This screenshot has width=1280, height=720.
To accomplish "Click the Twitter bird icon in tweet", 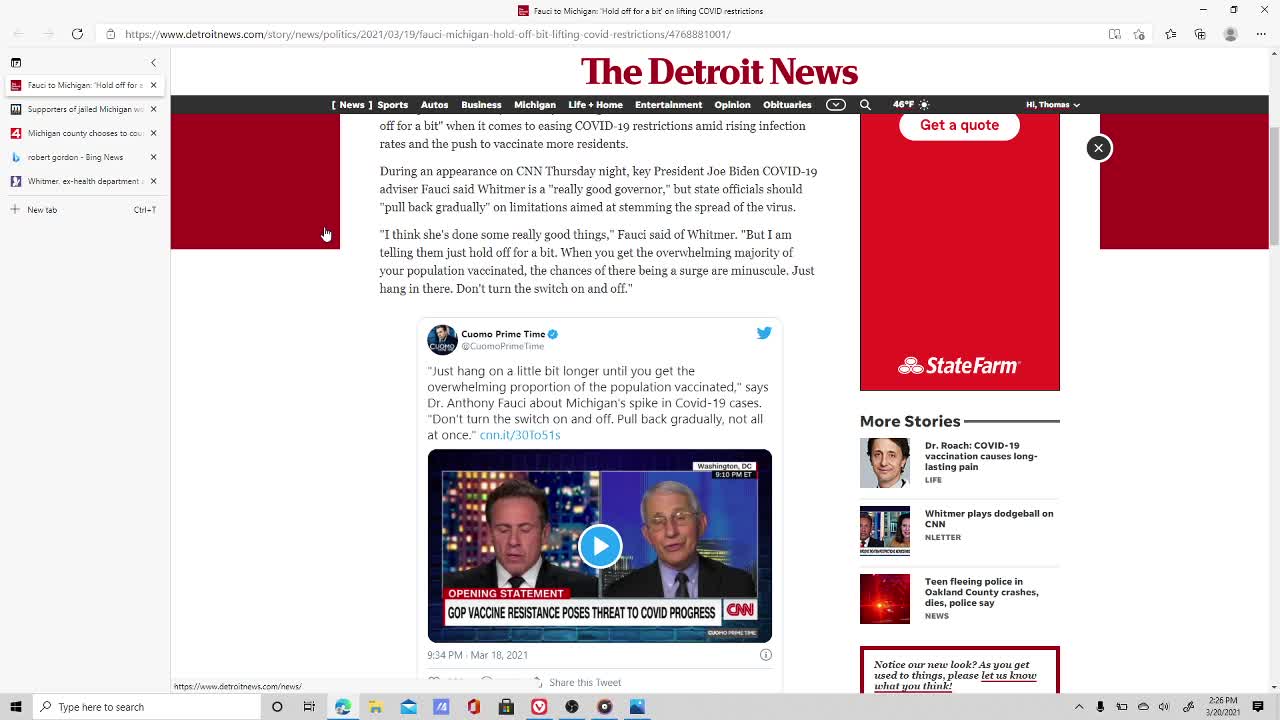I will (x=764, y=333).
